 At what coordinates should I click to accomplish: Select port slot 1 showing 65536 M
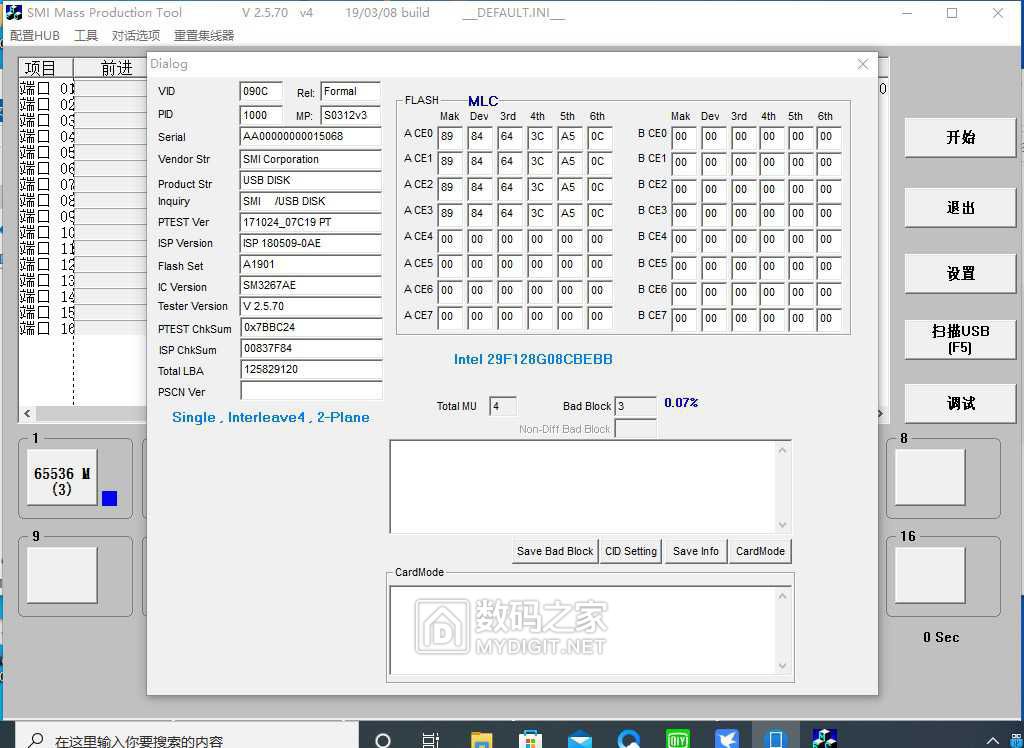point(62,477)
